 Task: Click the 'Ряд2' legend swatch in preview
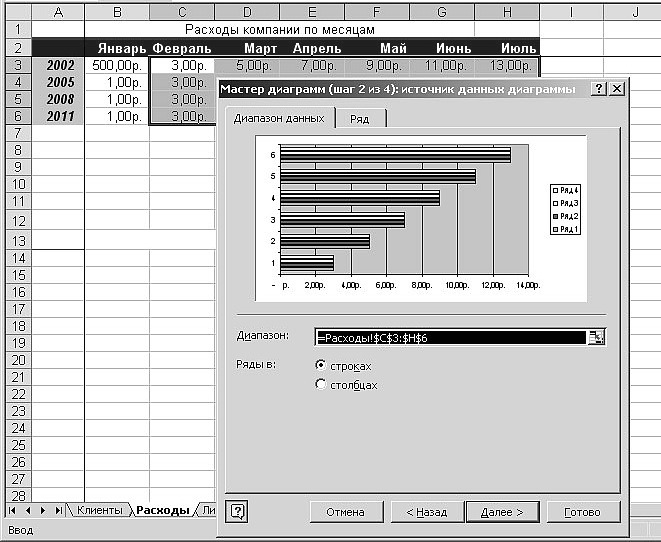pyautogui.click(x=555, y=217)
